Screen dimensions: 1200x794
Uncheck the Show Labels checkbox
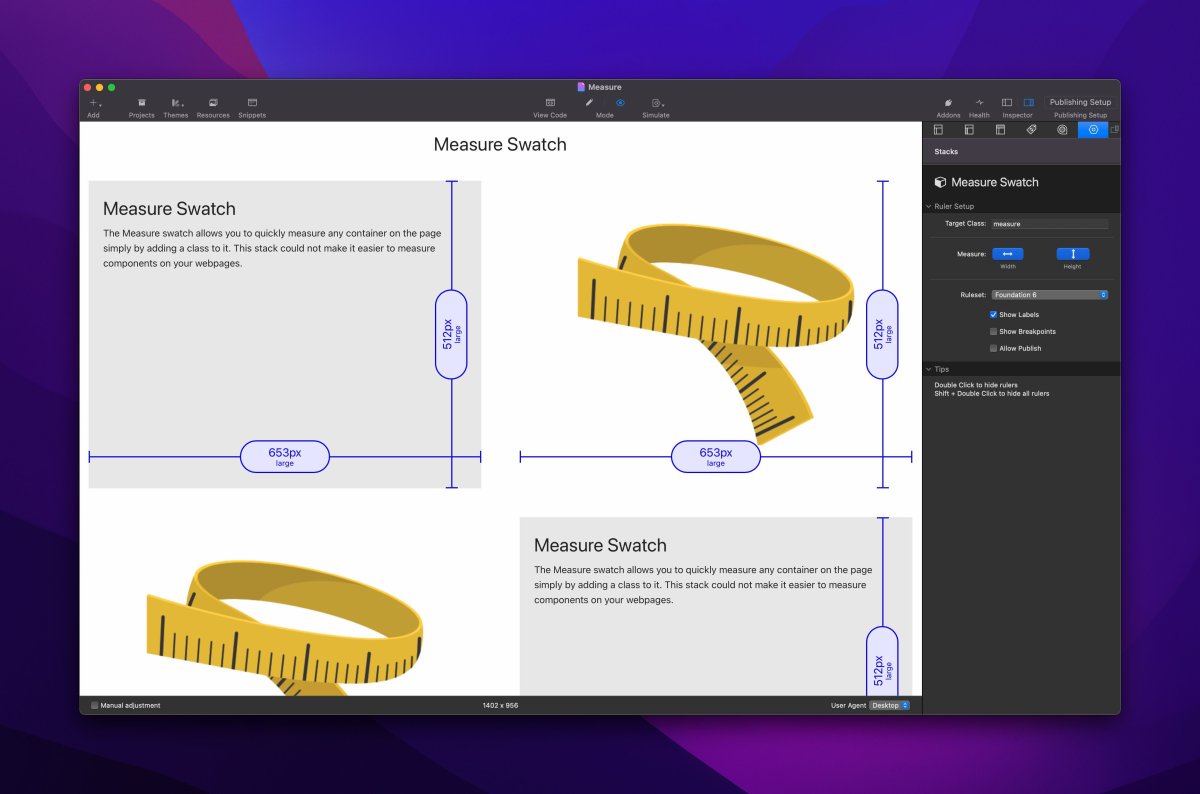[994, 314]
